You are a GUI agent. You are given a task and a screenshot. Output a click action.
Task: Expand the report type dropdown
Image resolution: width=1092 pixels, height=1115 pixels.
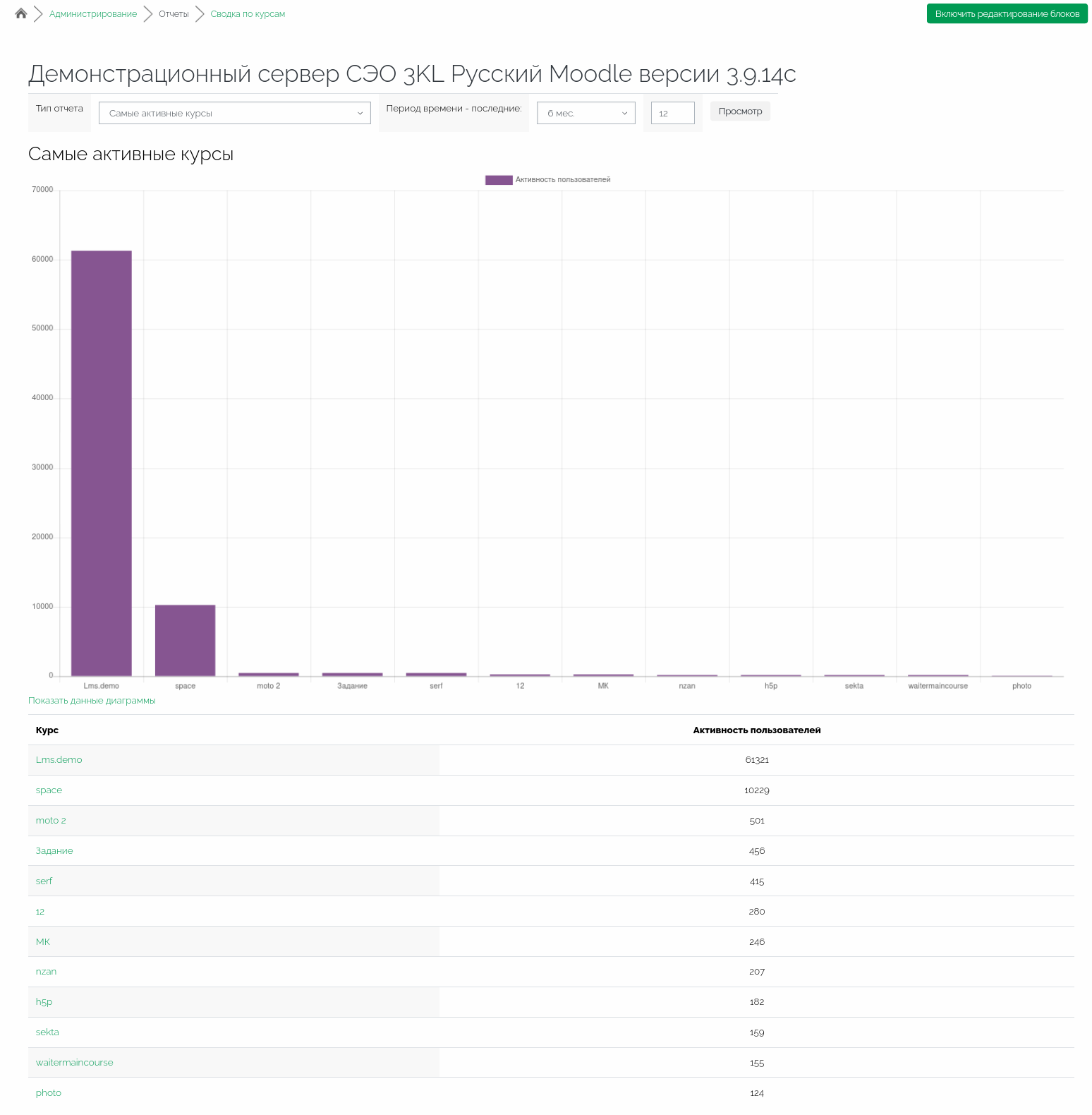click(234, 113)
